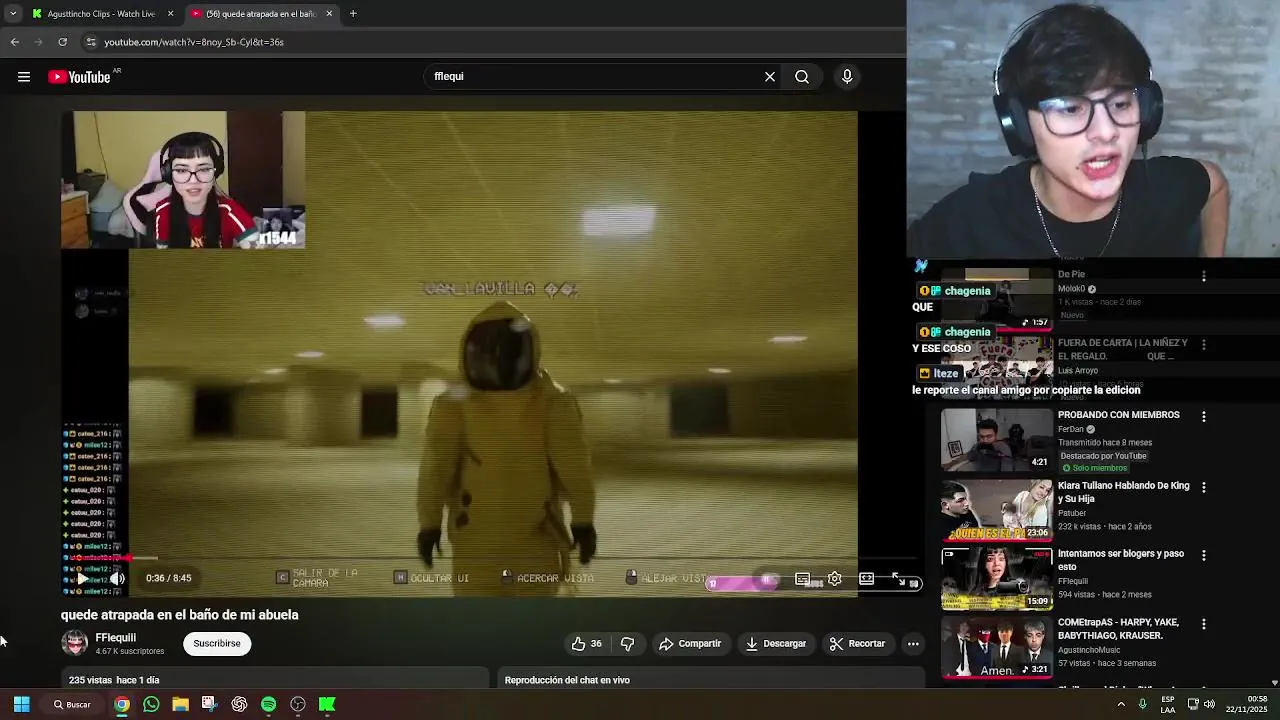The image size is (1280, 720).
Task: Select the 'quede atrapada en el baño' tab
Action: [x=260, y=14]
